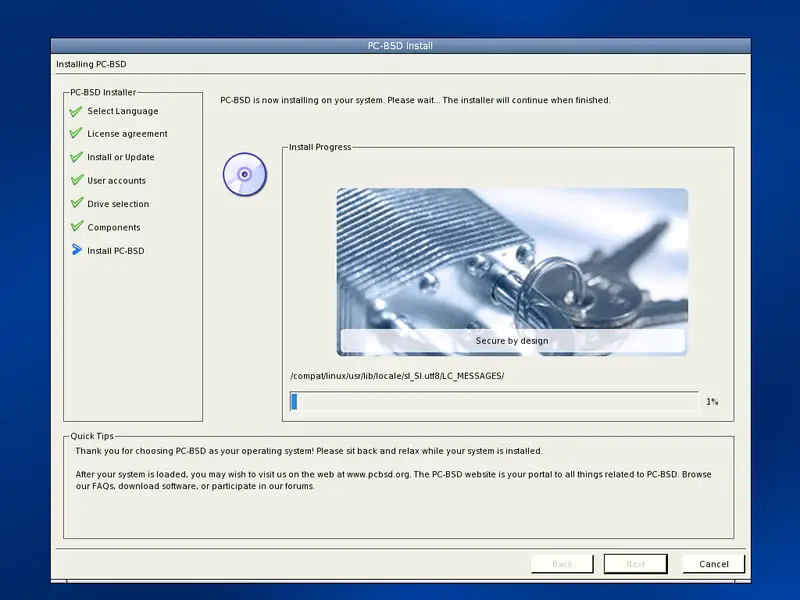Screen dimensions: 800x600
Task: Click the install disc icon
Action: [x=245, y=174]
